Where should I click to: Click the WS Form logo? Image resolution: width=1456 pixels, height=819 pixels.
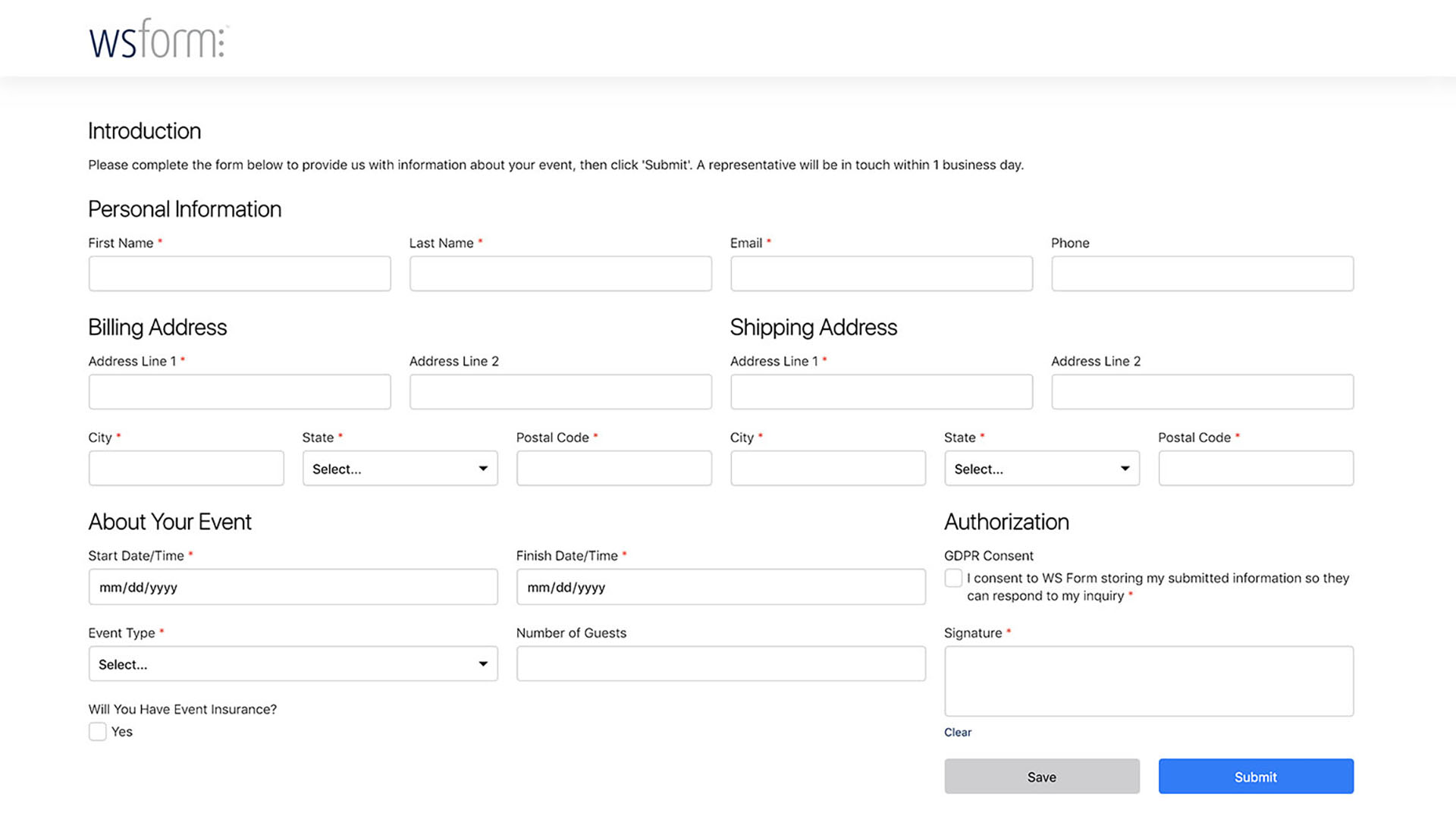(158, 39)
